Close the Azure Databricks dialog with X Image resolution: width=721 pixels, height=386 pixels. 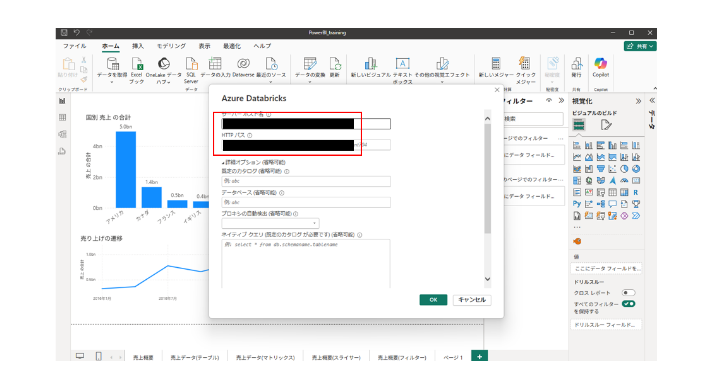pyautogui.click(x=497, y=90)
